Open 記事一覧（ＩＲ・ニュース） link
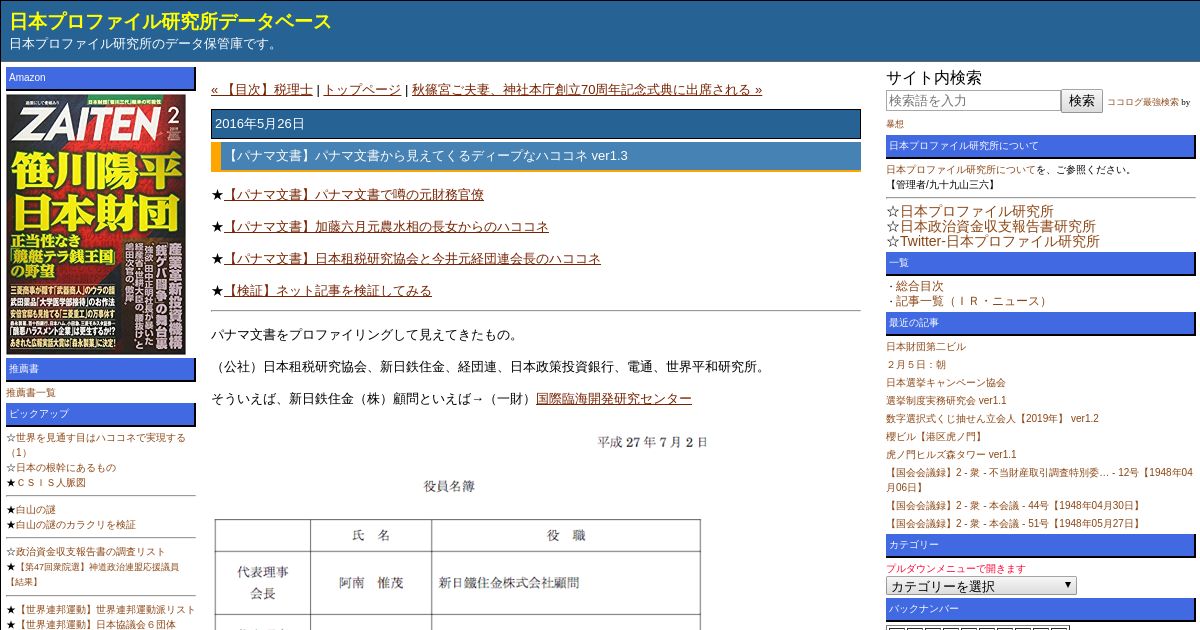Viewport: 1200px width, 630px height. click(x=972, y=301)
